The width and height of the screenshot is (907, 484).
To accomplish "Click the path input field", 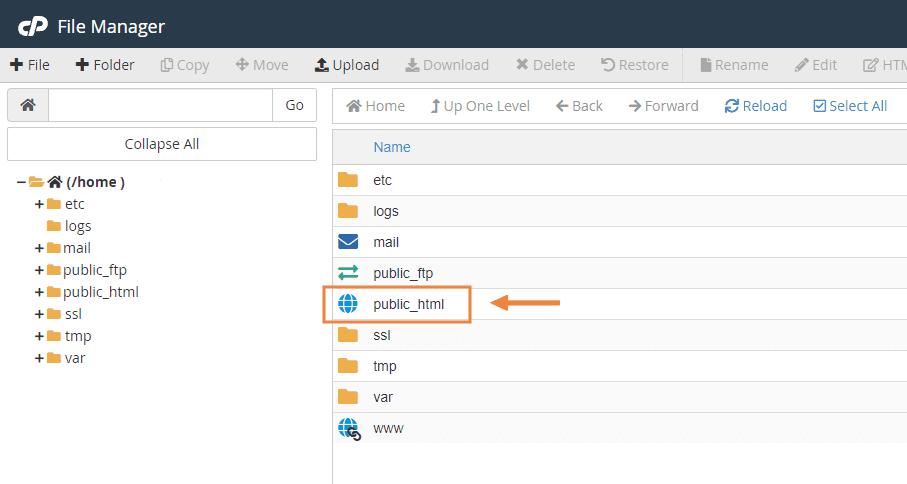I will [x=160, y=105].
